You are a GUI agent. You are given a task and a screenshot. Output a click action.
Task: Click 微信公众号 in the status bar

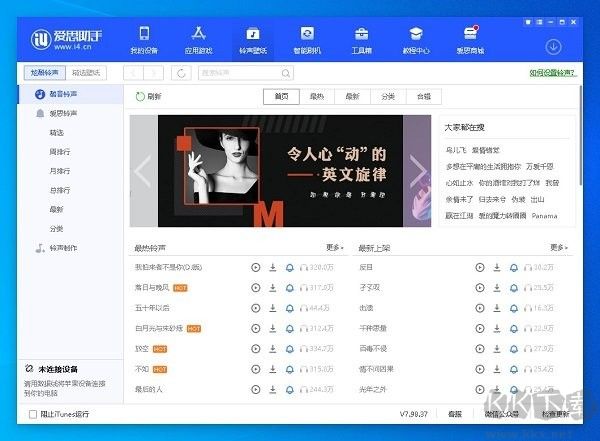tap(502, 414)
